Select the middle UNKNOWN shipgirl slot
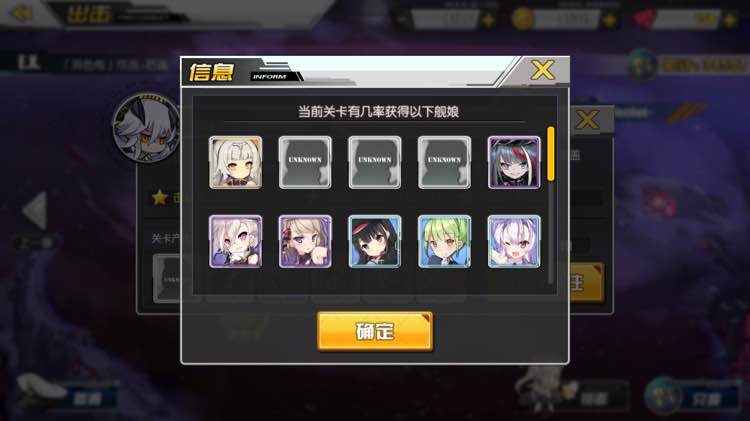This screenshot has width=750, height=421. click(x=375, y=163)
